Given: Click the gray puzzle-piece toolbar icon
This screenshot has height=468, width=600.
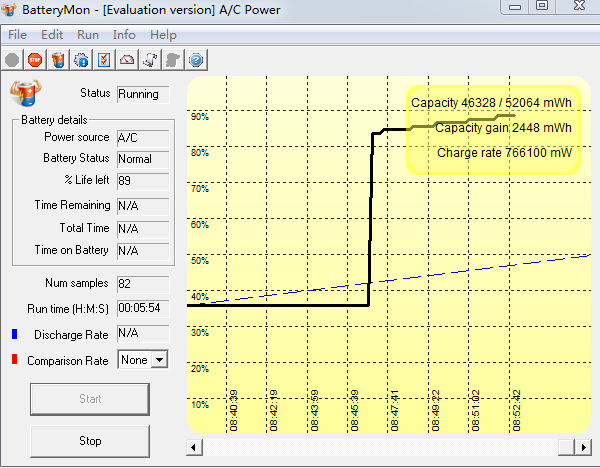Looking at the screenshot, I should tap(173, 60).
